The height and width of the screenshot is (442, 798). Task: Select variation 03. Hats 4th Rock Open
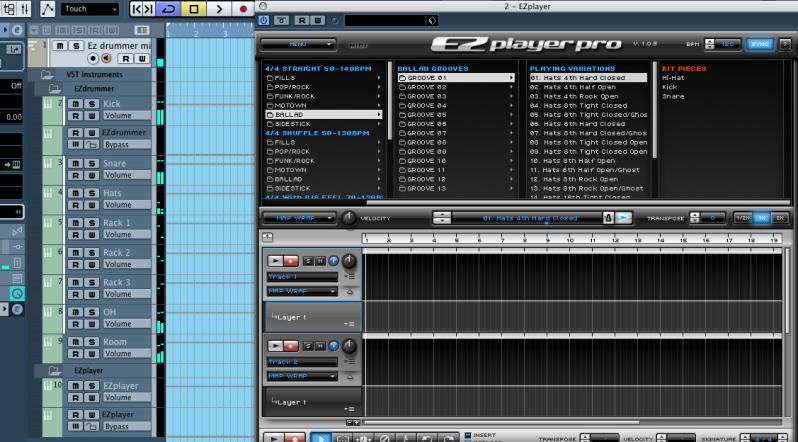pos(588,96)
